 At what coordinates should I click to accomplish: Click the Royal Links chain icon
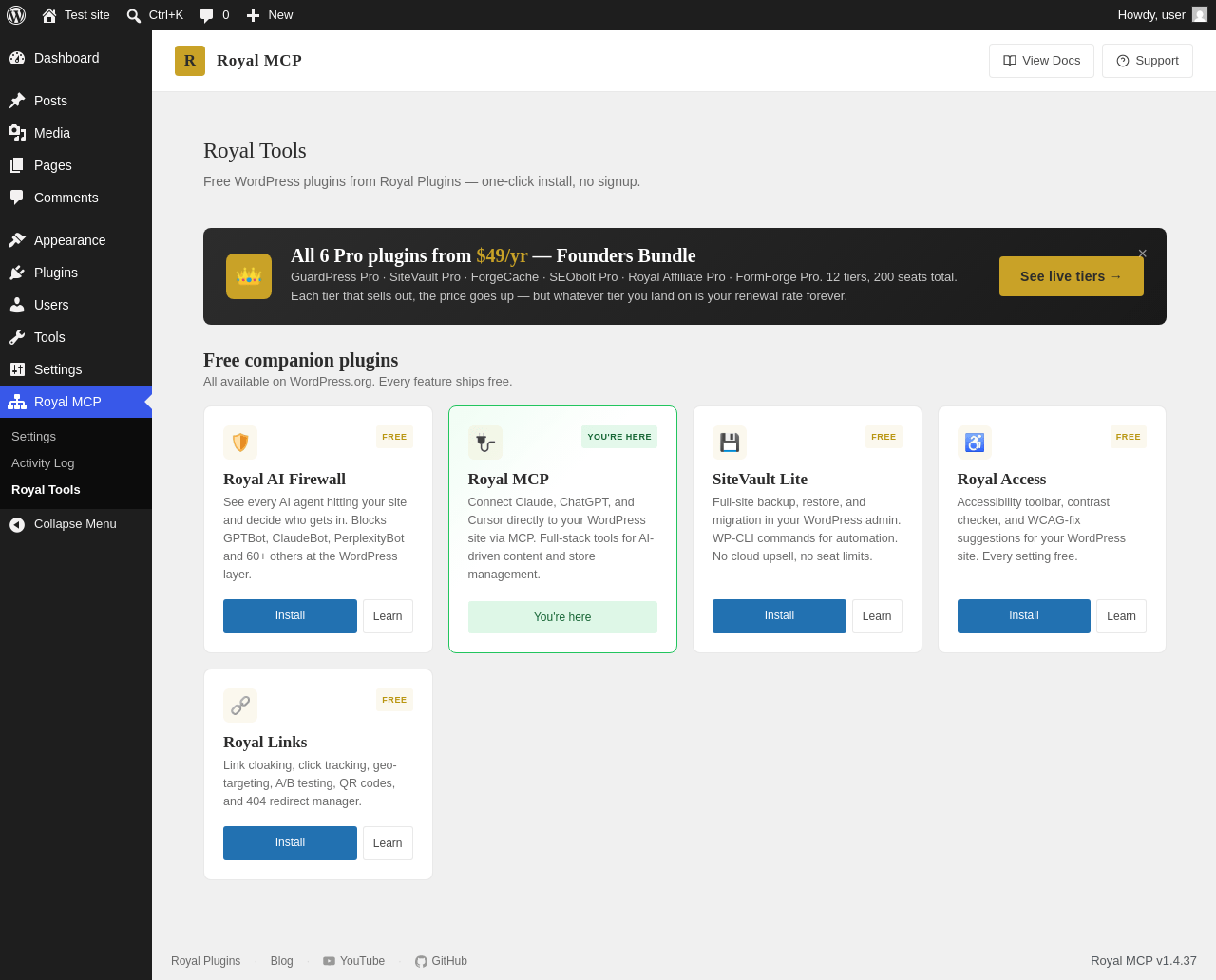[x=240, y=706]
